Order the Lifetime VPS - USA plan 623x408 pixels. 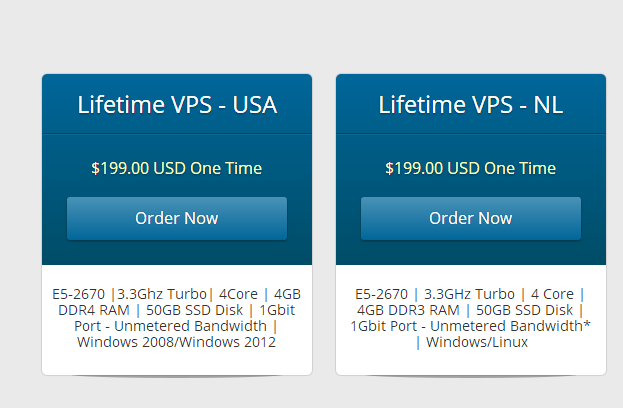(x=177, y=219)
